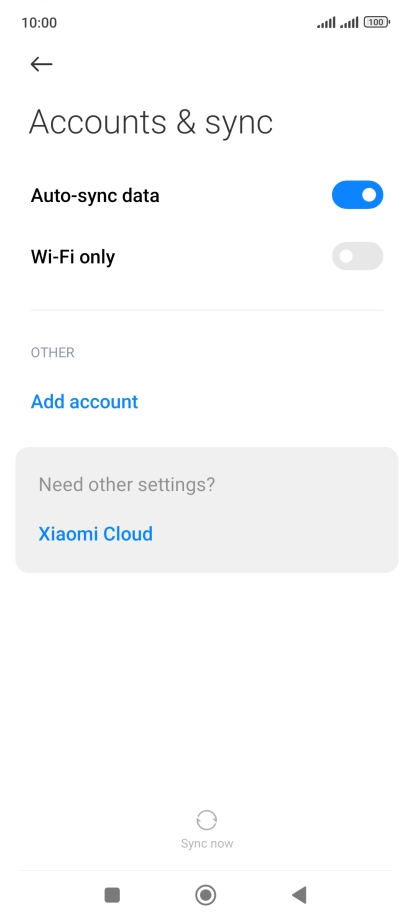
Task: Tap the Sync now text label
Action: point(207,844)
